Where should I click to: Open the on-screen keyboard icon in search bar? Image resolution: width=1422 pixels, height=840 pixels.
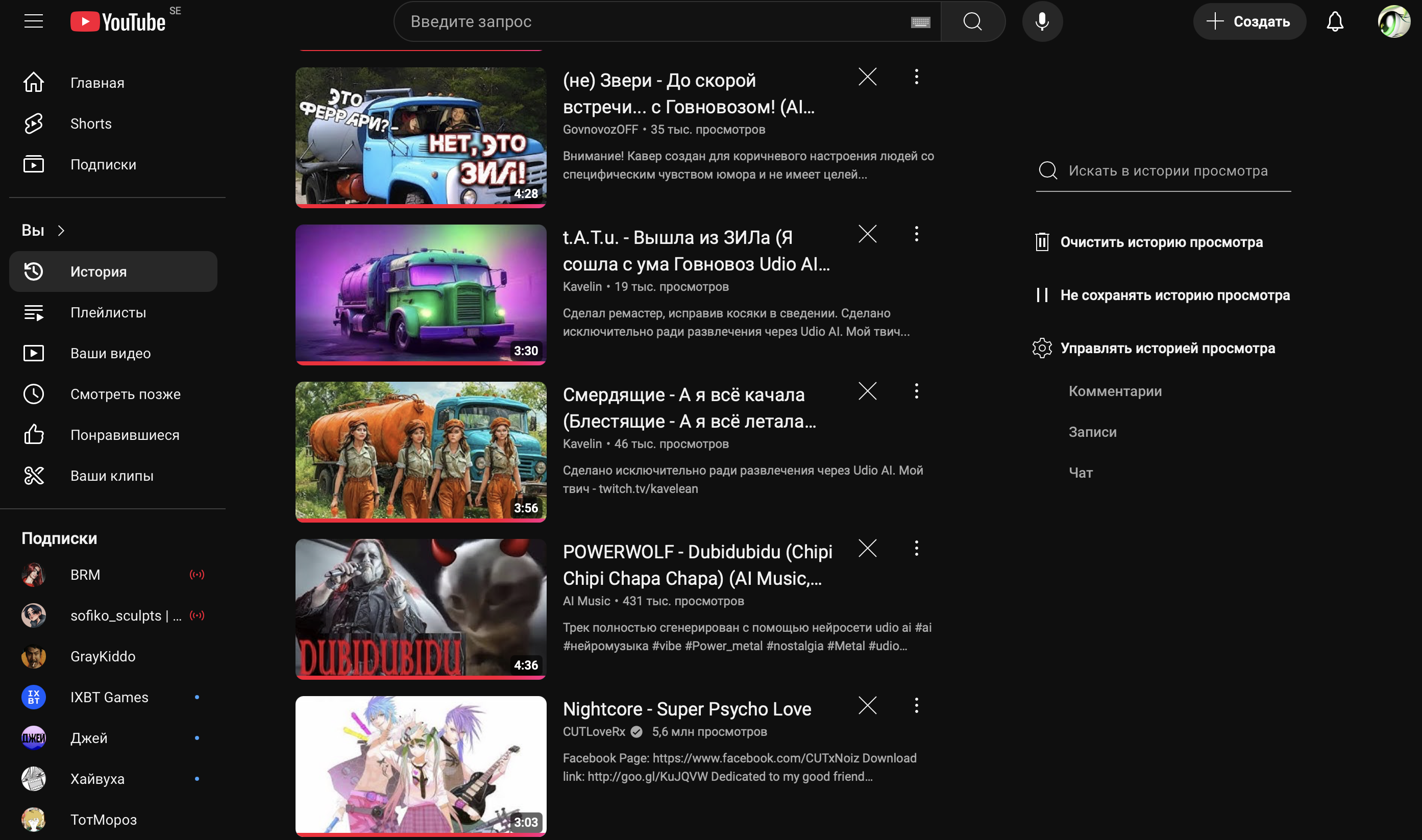pos(920,22)
